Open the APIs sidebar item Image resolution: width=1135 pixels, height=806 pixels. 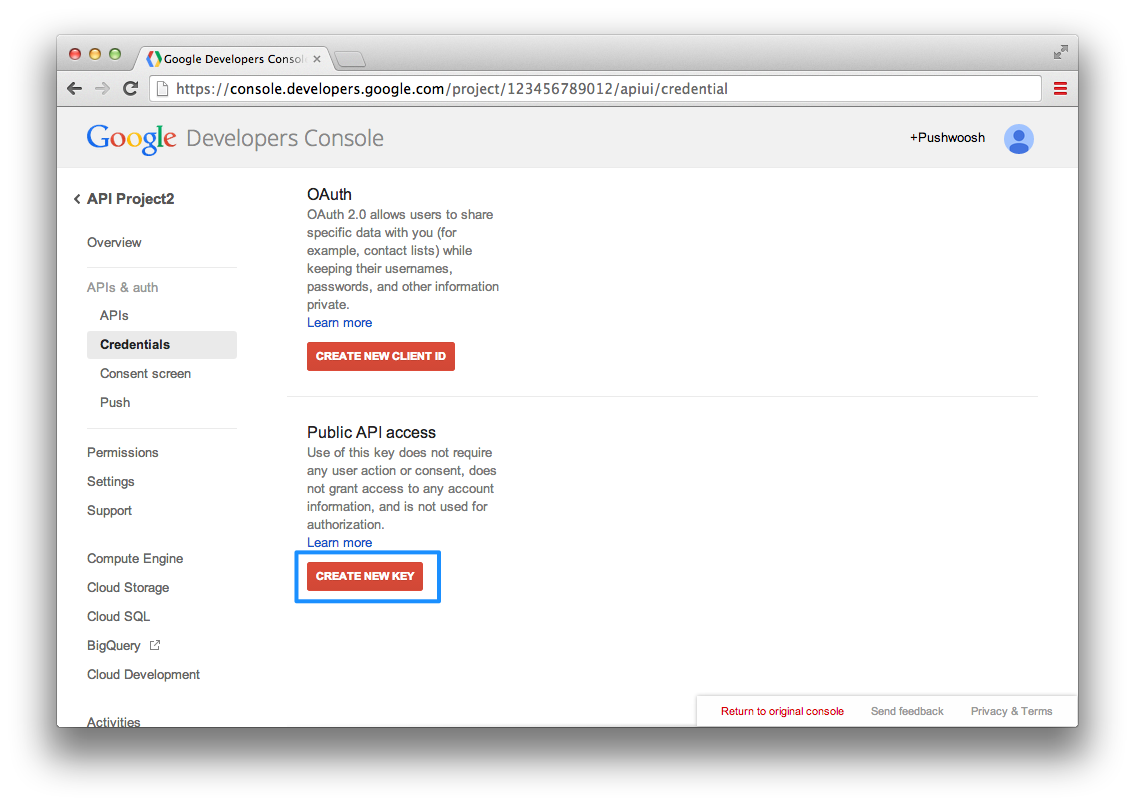pyautogui.click(x=114, y=315)
